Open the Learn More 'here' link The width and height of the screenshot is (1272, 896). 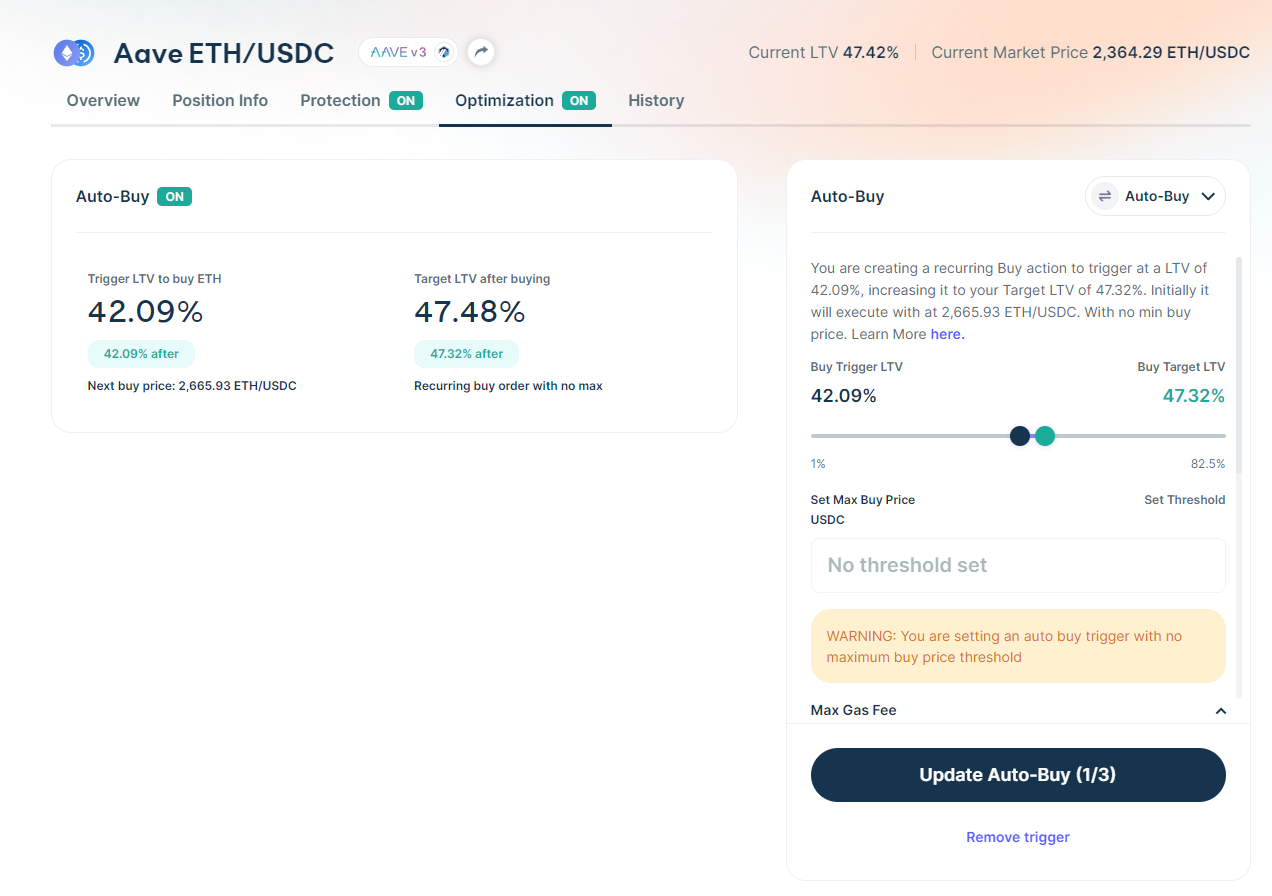click(x=947, y=334)
